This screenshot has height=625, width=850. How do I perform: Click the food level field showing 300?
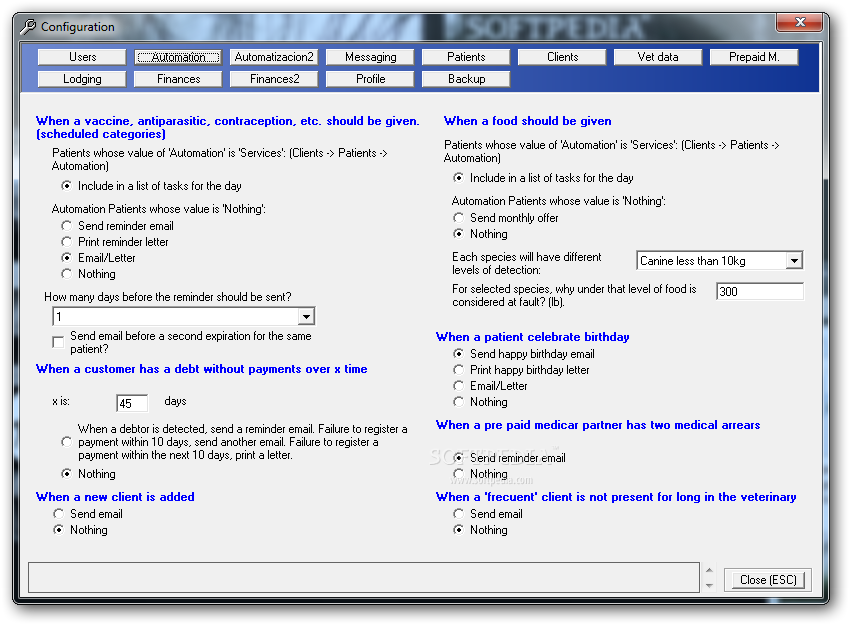[x=759, y=292]
